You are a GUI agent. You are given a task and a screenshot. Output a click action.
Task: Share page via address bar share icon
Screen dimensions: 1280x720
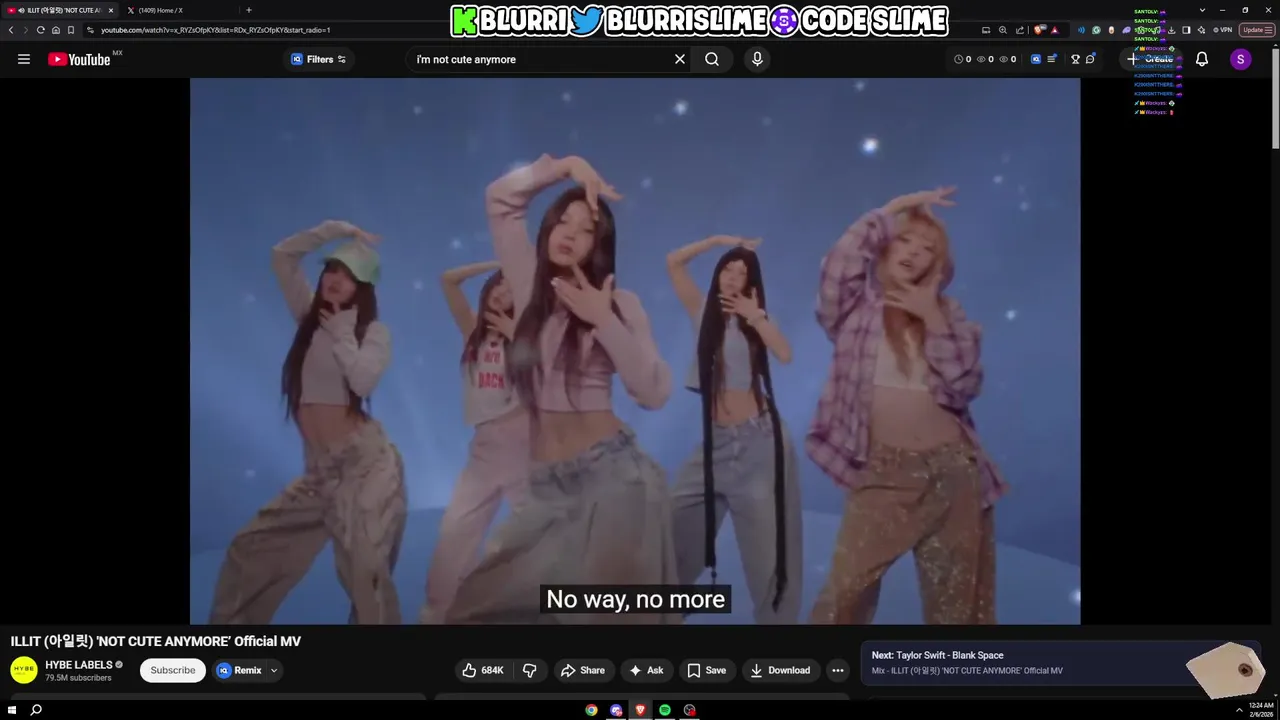coord(1020,30)
